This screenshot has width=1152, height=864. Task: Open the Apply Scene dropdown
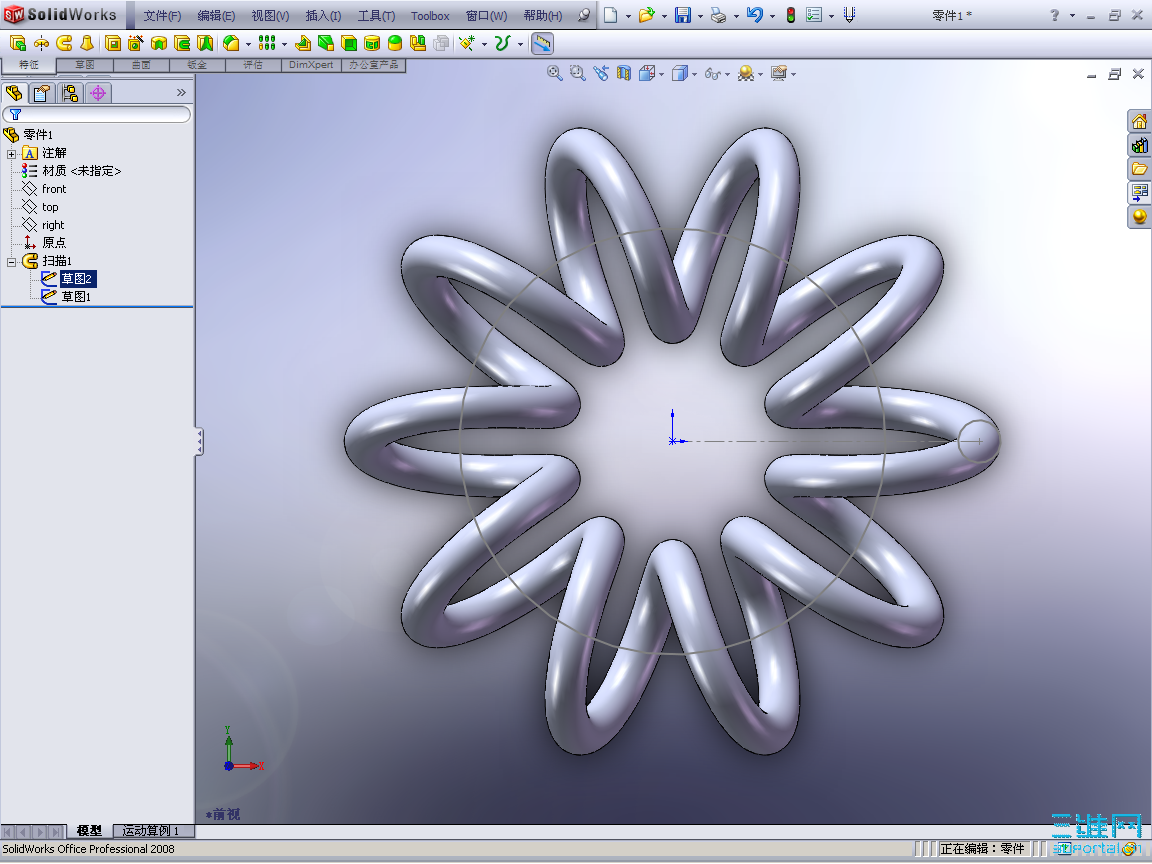750,73
